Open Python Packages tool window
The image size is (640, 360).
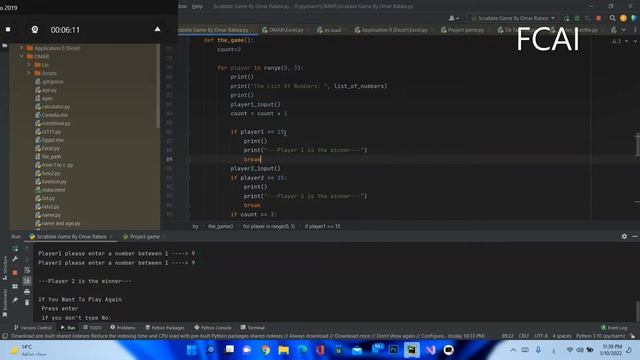pyautogui.click(x=165, y=327)
